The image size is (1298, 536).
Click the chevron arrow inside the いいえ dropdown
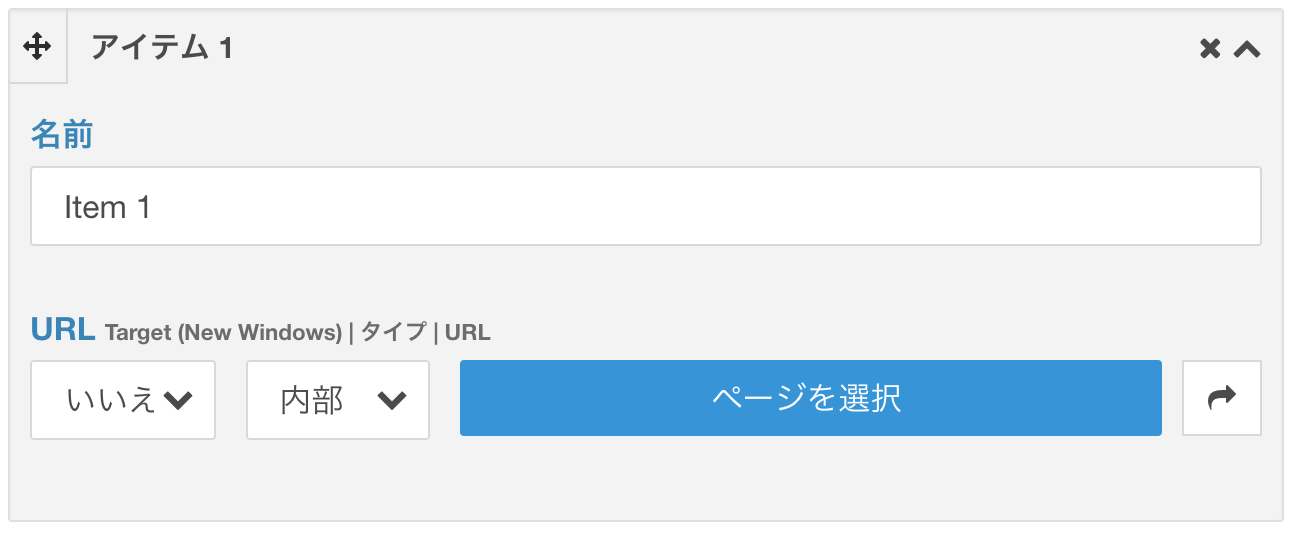click(178, 400)
